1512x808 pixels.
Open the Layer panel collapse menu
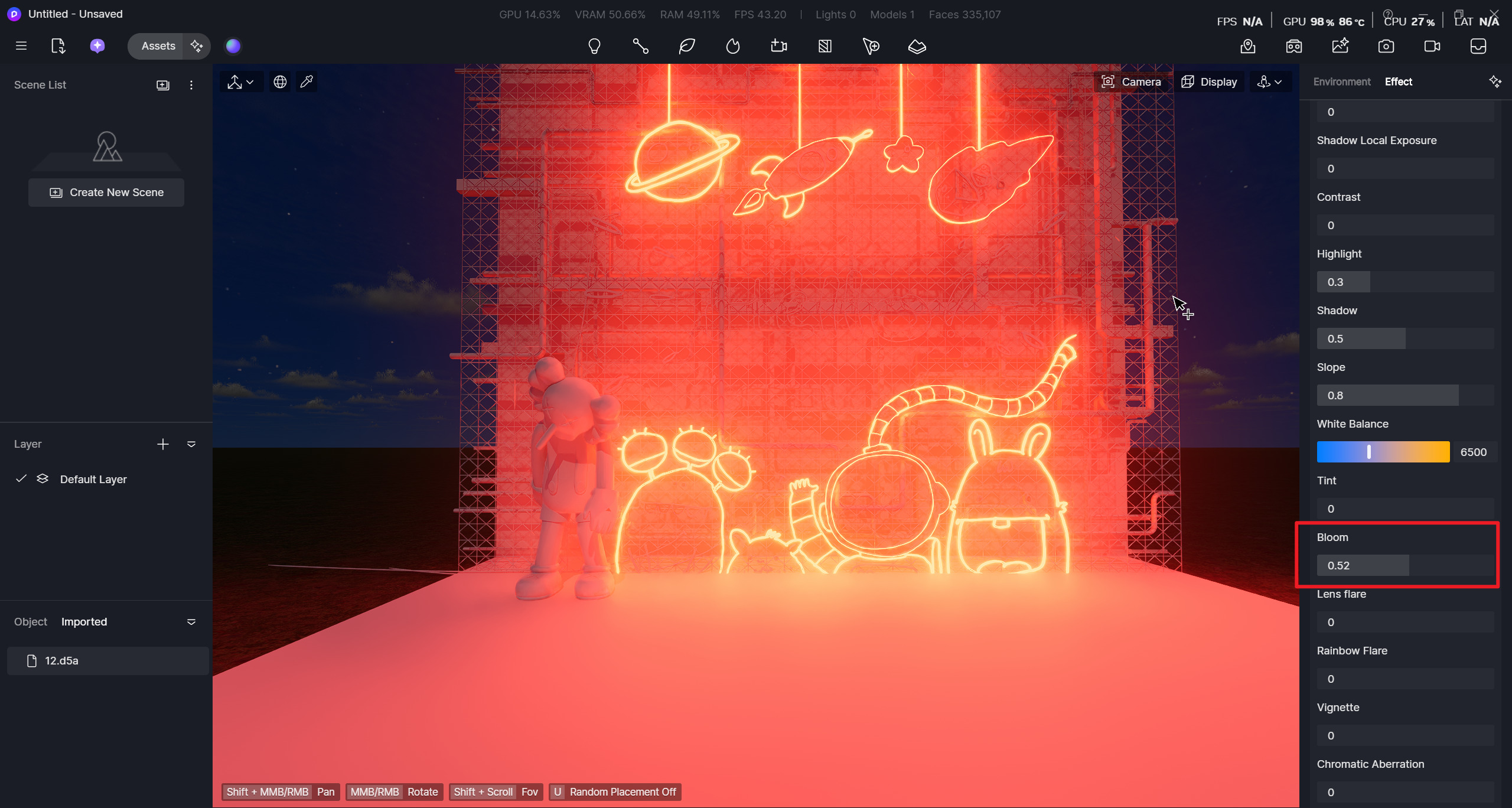pos(191,444)
